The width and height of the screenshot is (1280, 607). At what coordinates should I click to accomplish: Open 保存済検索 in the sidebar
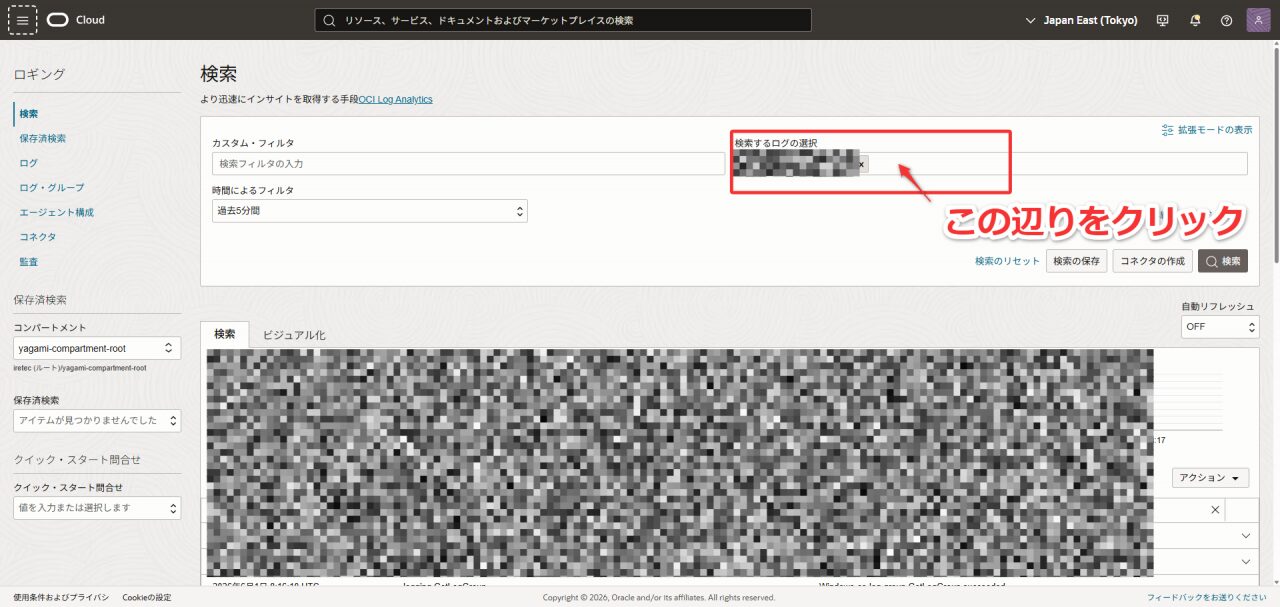pyautogui.click(x=43, y=138)
